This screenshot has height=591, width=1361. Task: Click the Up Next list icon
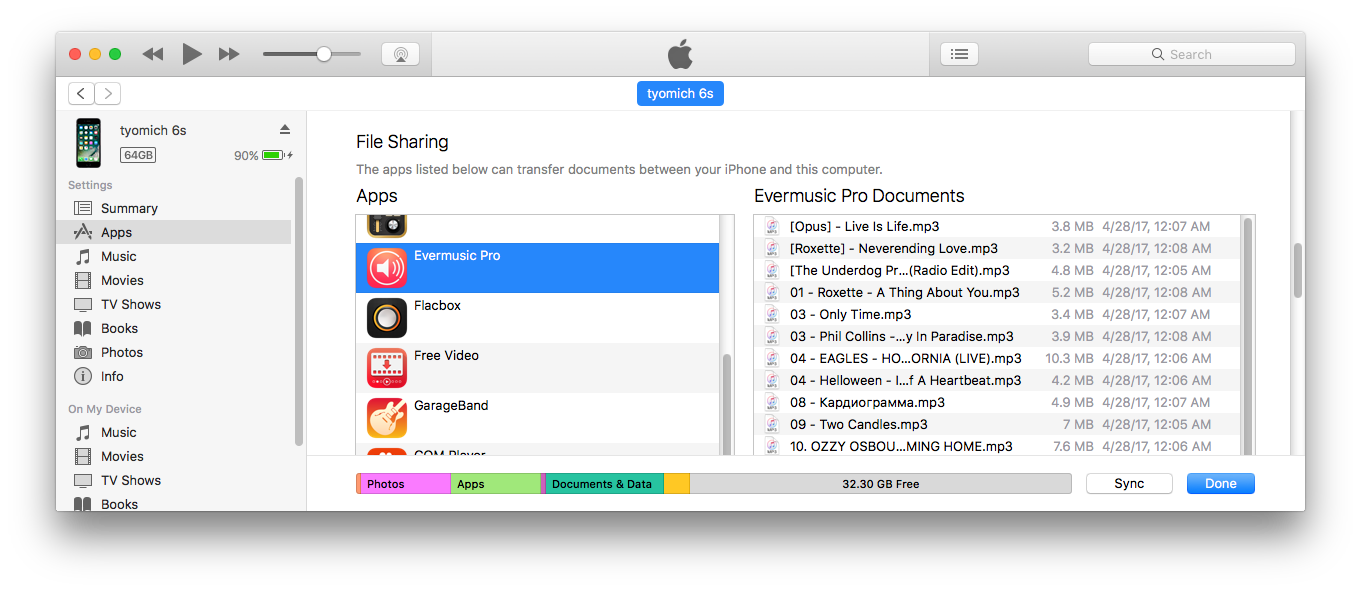(x=959, y=53)
